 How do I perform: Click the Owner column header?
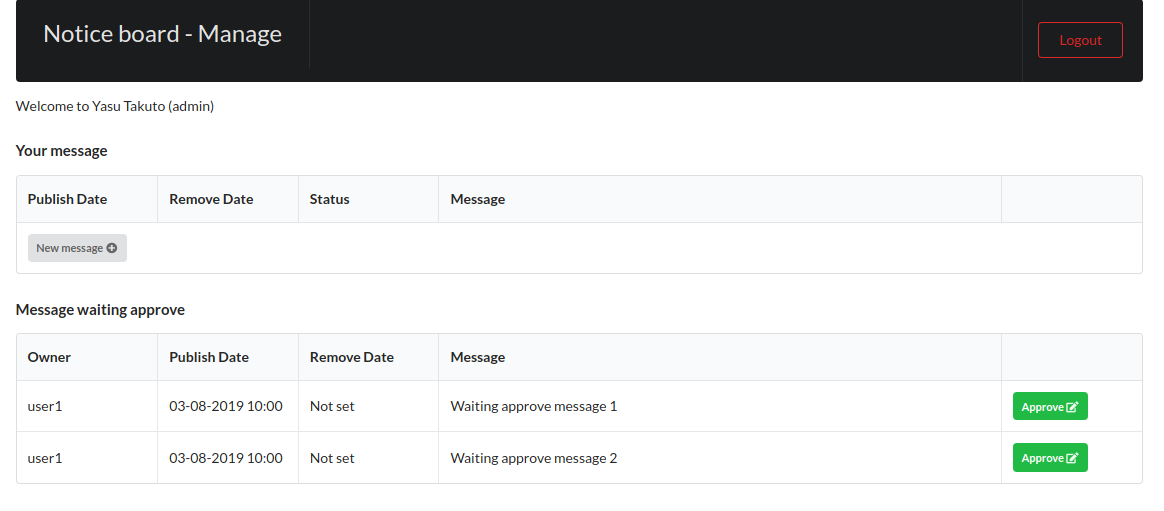49,357
